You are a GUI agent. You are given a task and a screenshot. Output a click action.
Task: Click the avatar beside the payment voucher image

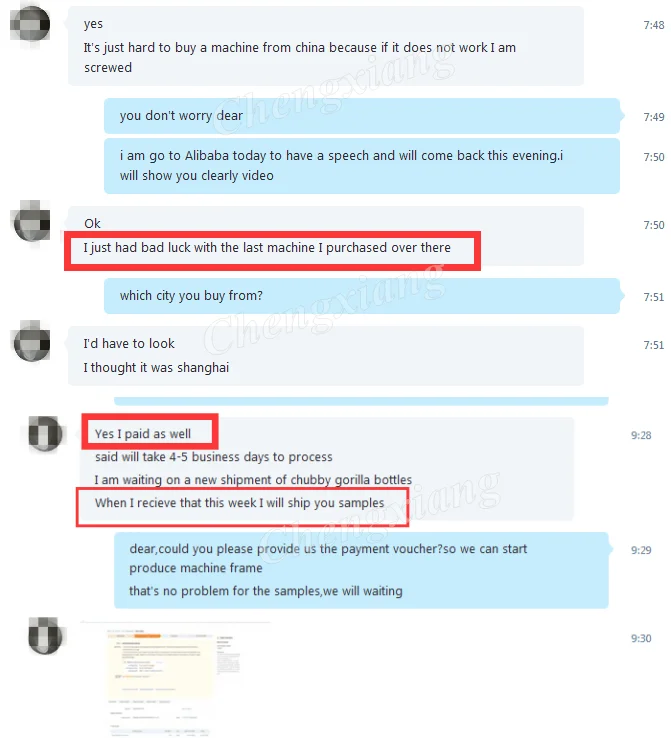pos(45,635)
